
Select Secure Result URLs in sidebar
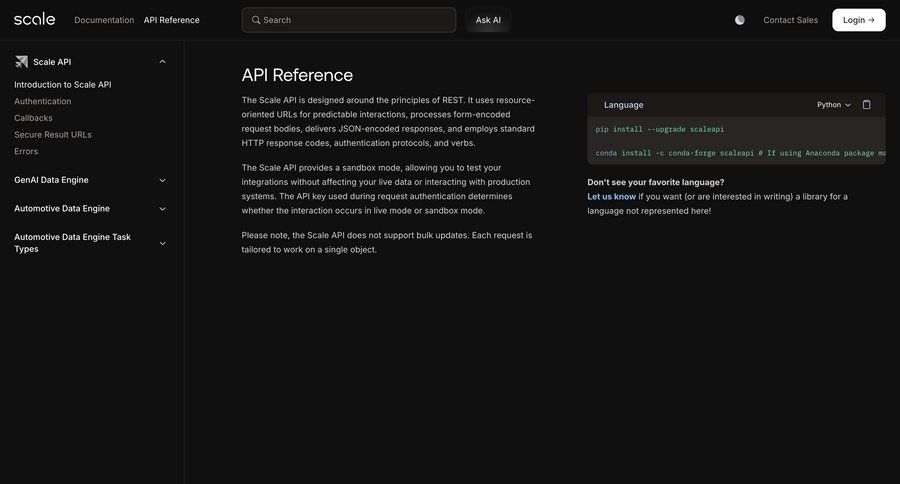[53, 134]
